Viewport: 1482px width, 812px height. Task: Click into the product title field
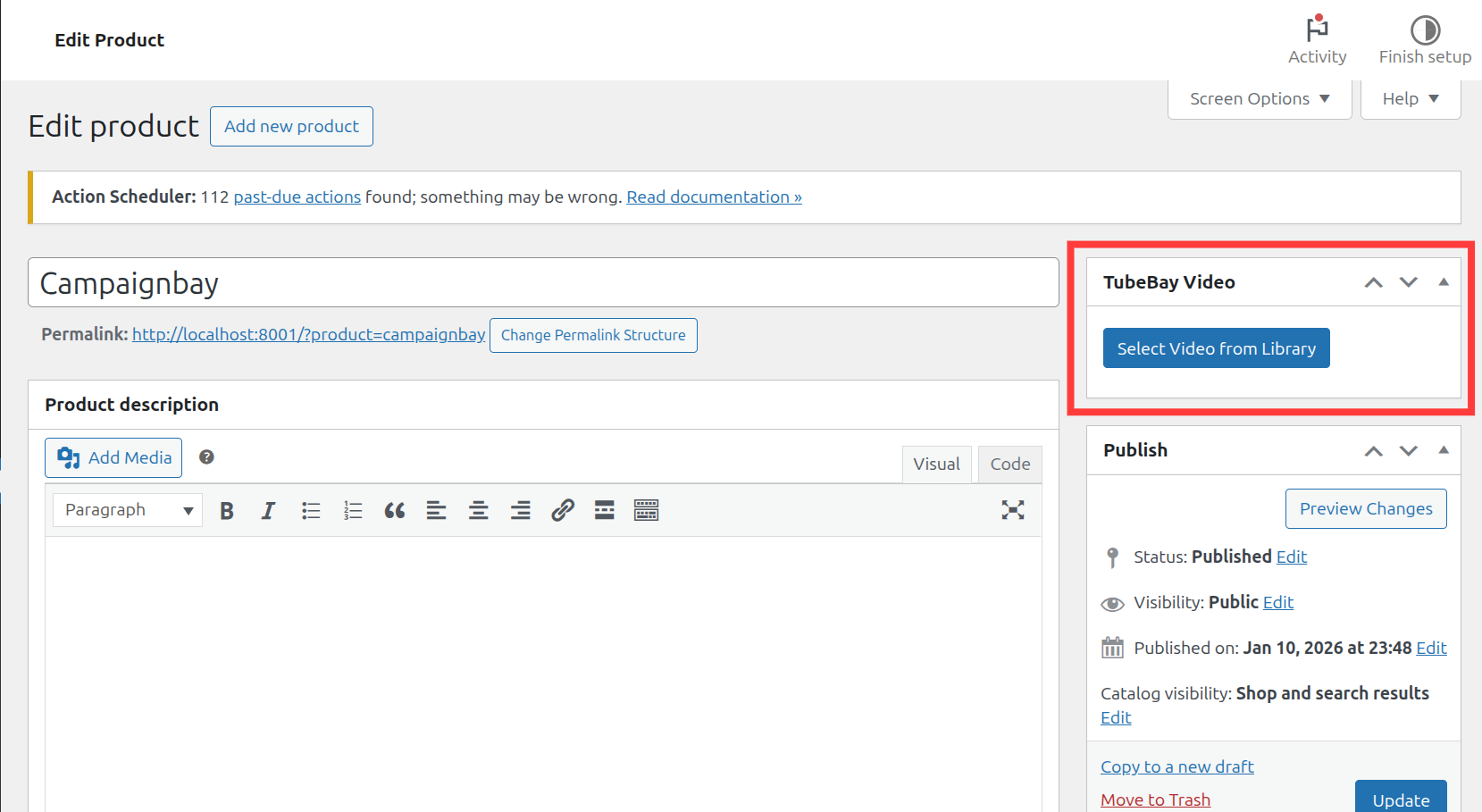coord(543,283)
